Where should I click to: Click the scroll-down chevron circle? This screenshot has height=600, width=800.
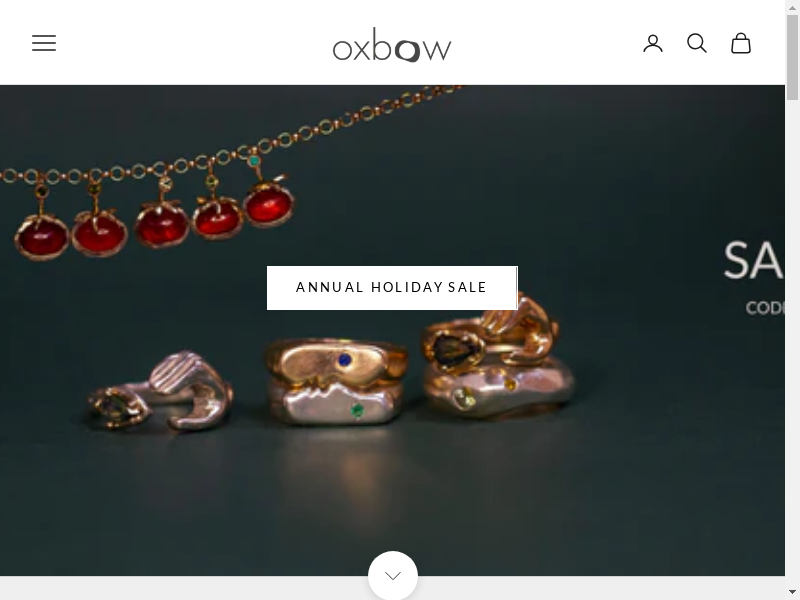pos(392,575)
